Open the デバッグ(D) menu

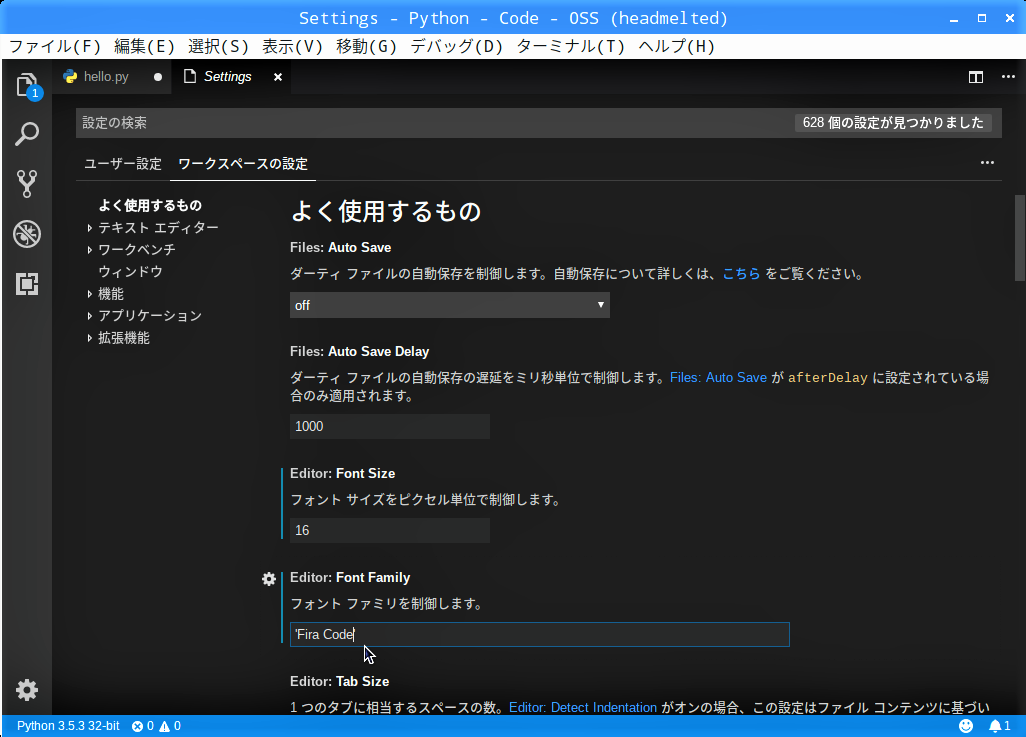point(456,46)
